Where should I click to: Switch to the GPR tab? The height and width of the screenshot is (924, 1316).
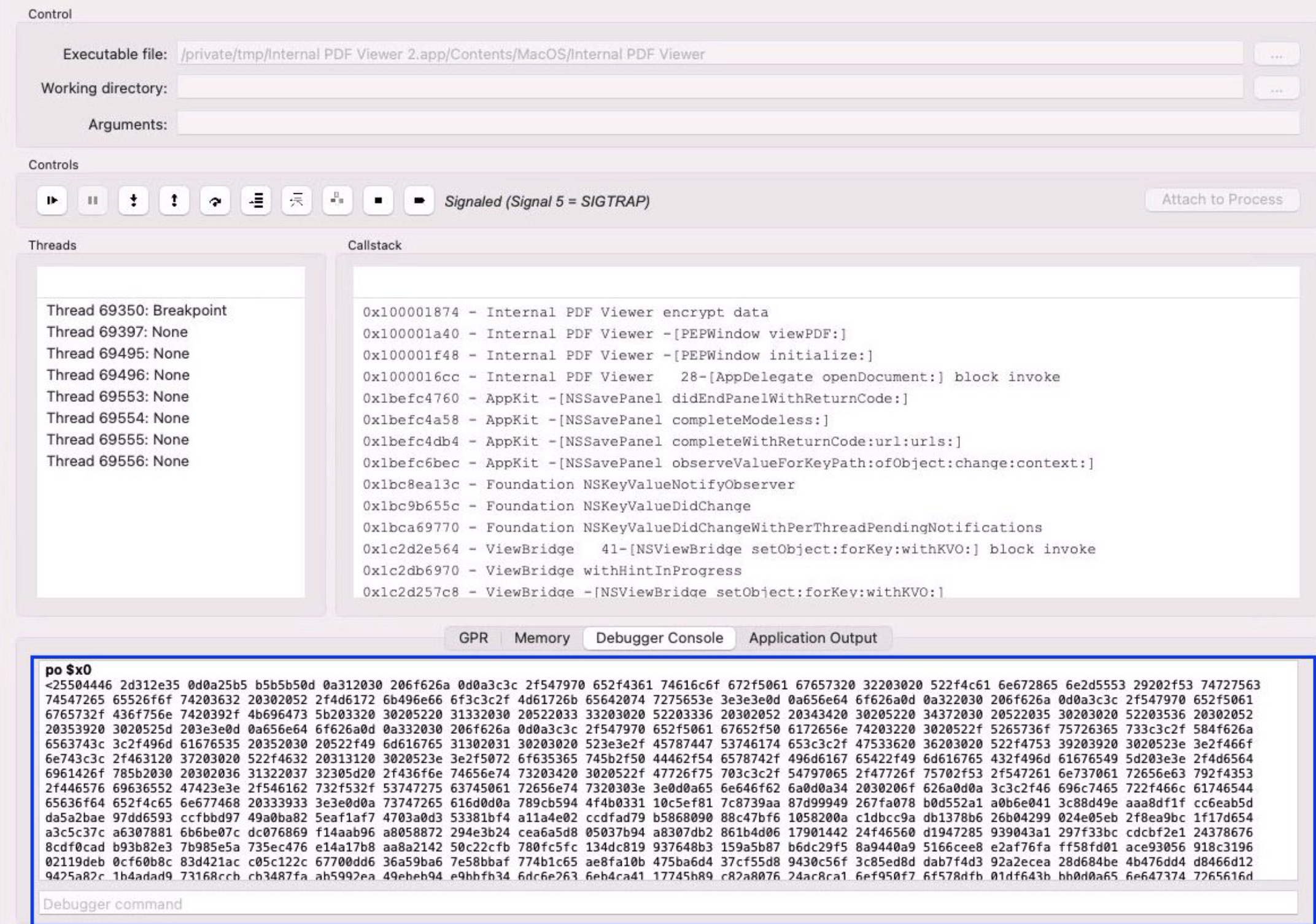(x=473, y=638)
